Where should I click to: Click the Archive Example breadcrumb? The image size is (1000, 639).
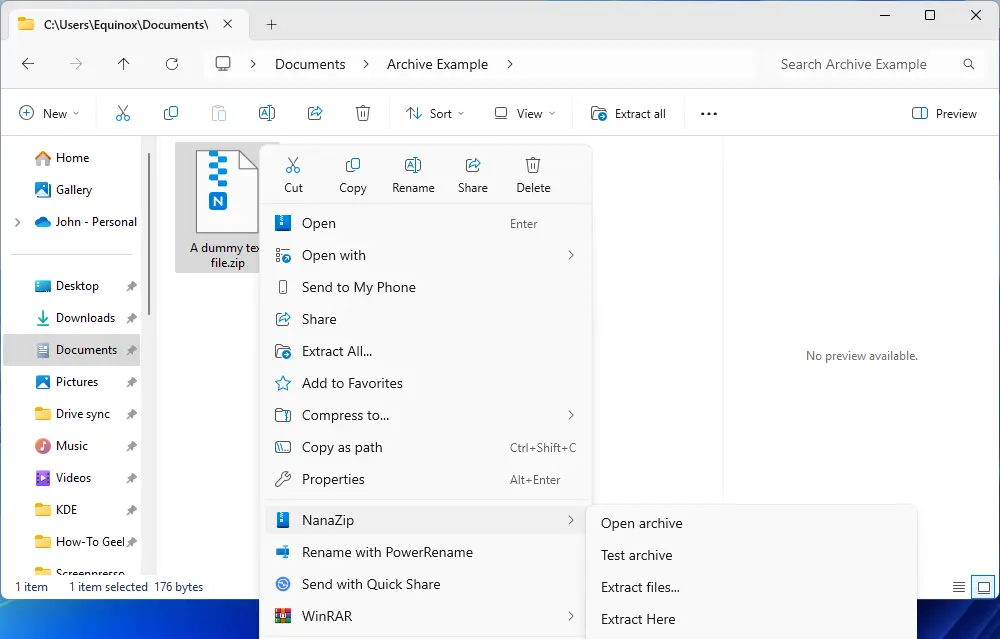438,64
